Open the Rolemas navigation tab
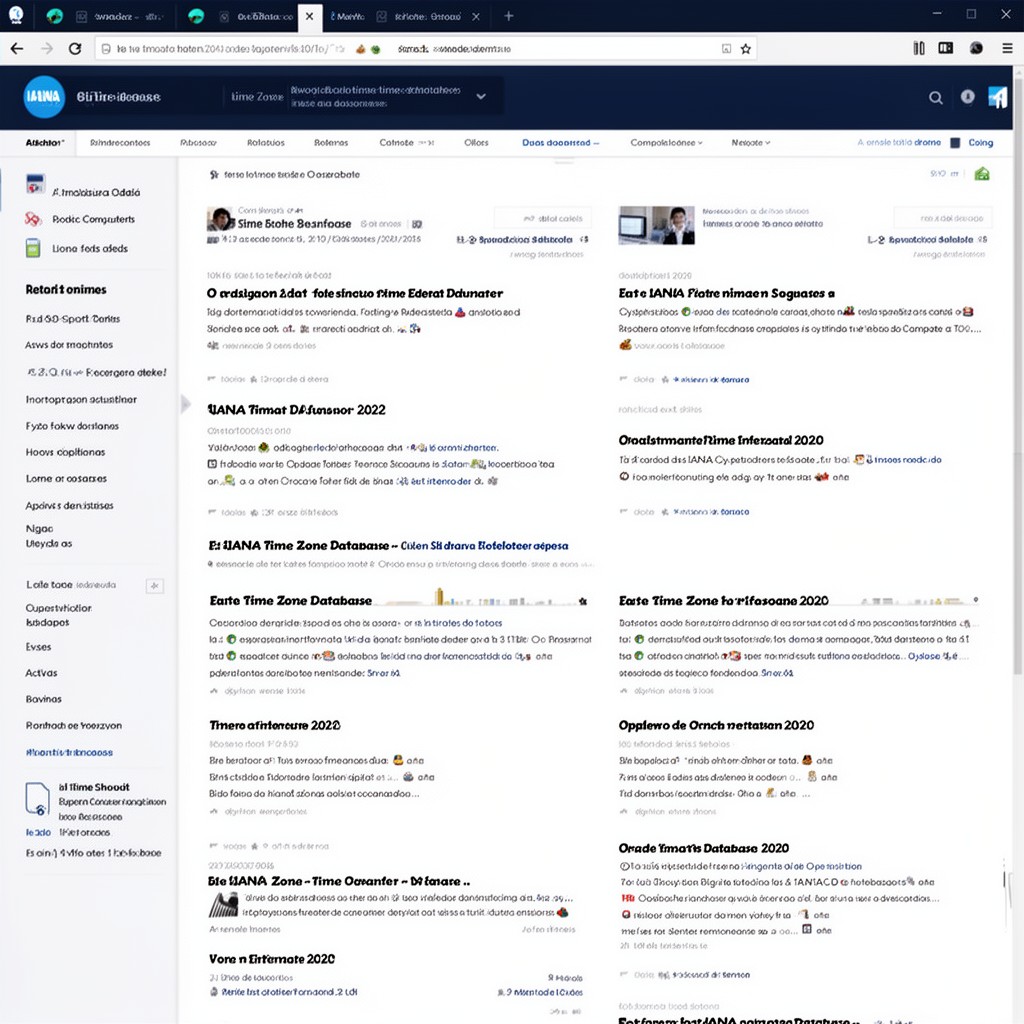 (x=331, y=142)
